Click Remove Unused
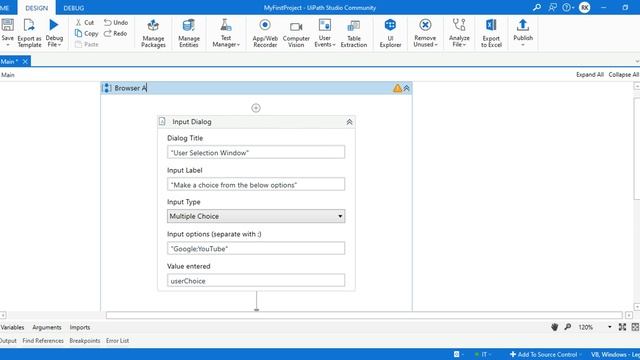This screenshot has height=360, width=640. [425, 33]
